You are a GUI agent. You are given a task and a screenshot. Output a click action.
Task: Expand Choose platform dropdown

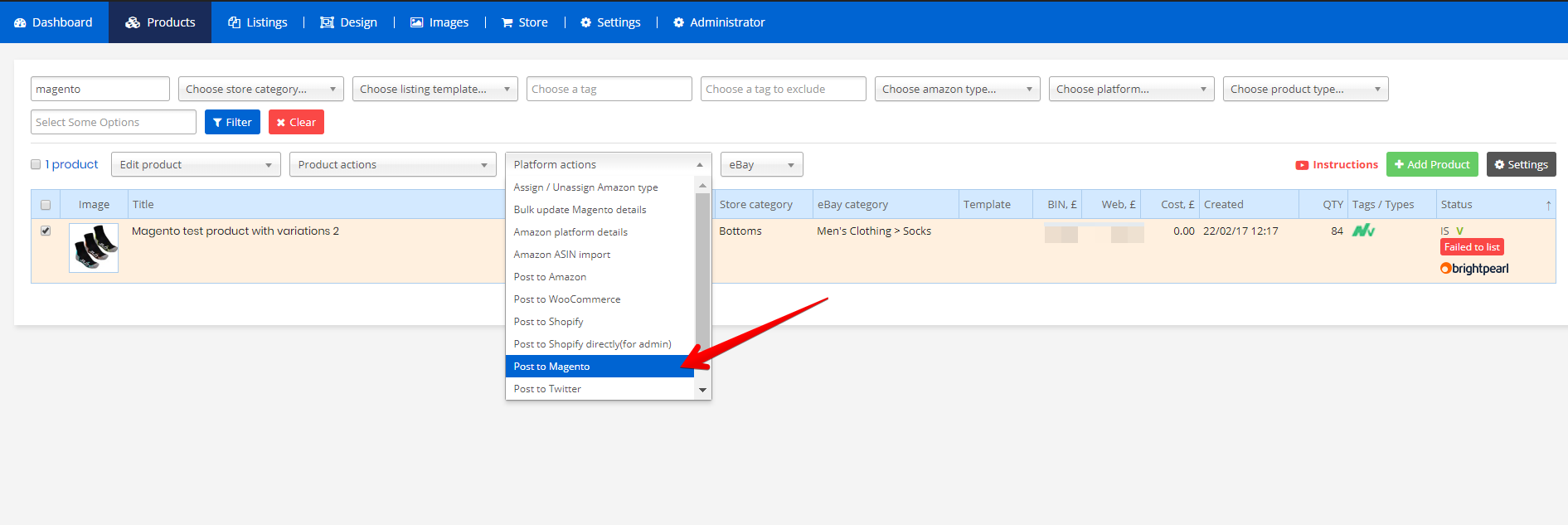coord(1132,89)
